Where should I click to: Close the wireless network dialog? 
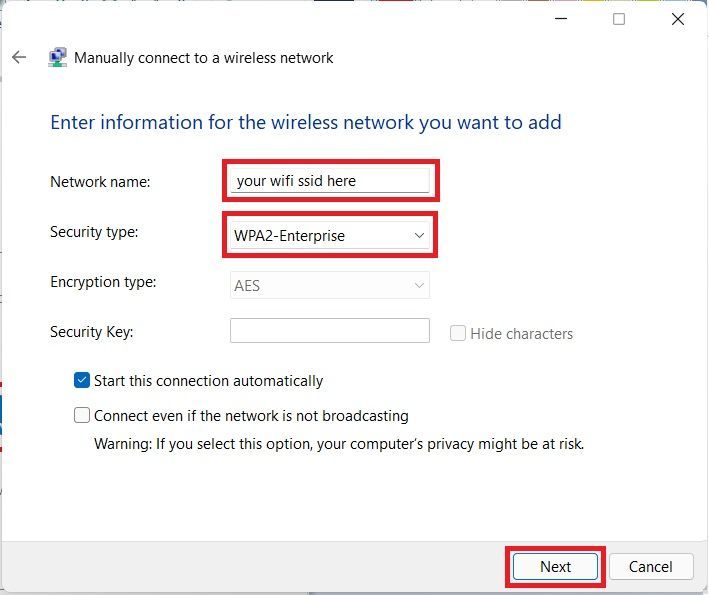click(x=677, y=19)
